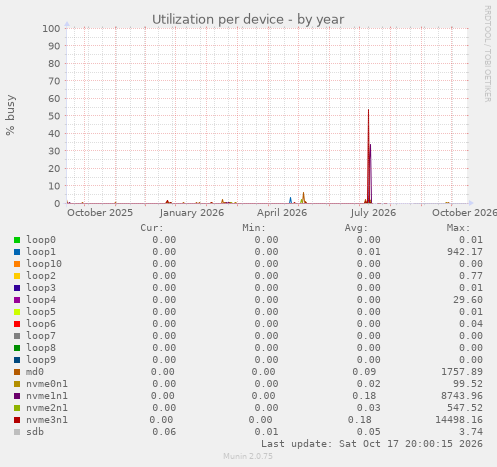The image size is (497, 467).
Task: Click the sdb max value 3.74
Action: point(471,432)
